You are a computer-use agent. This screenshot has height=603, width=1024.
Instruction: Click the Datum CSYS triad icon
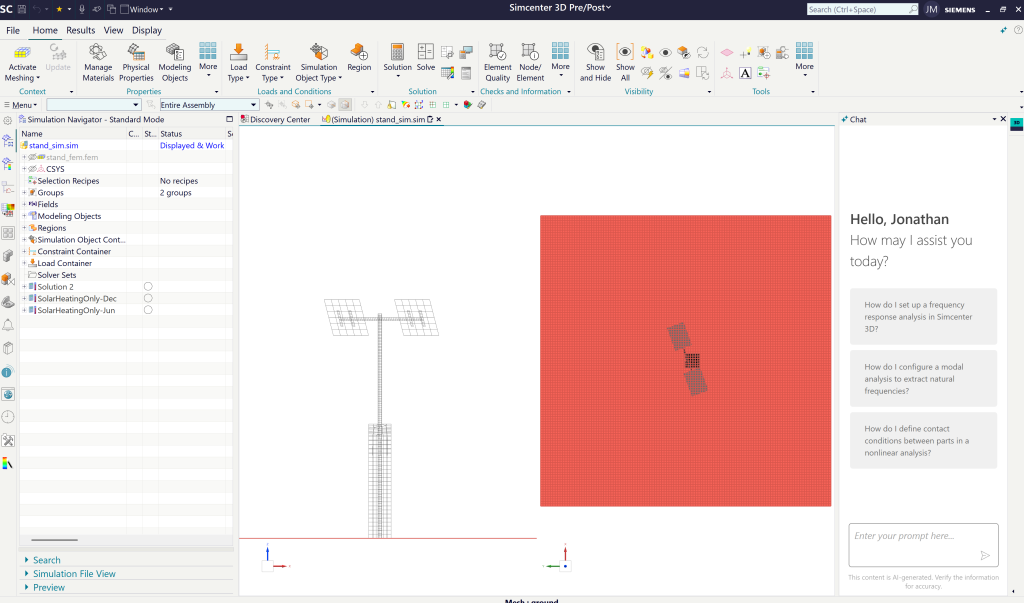coord(727,73)
